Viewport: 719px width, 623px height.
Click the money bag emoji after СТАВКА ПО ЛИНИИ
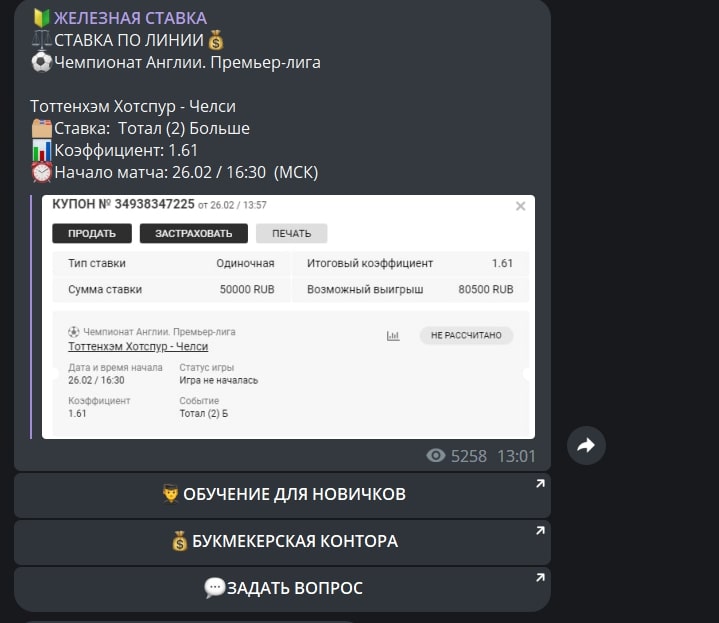point(216,40)
